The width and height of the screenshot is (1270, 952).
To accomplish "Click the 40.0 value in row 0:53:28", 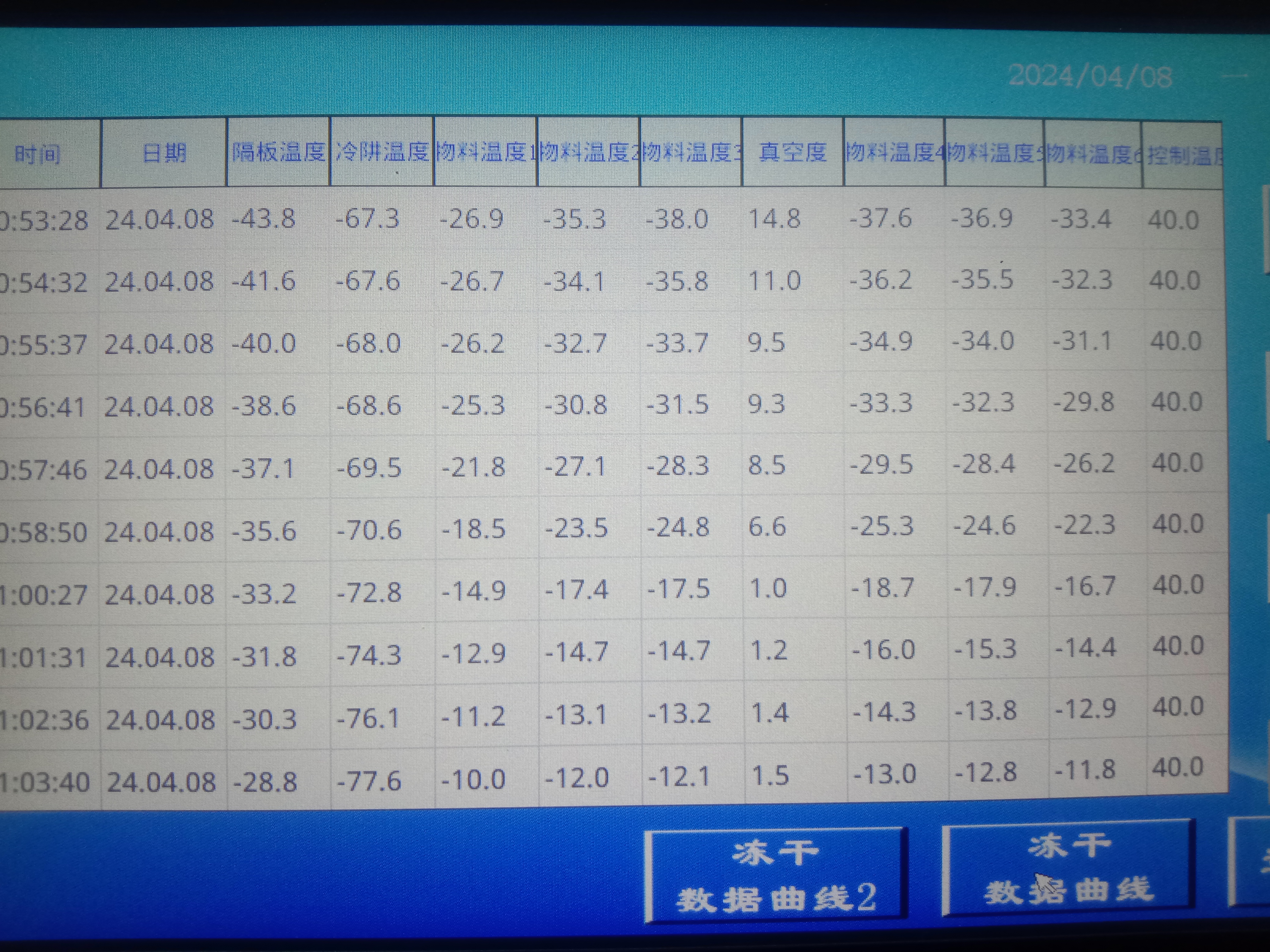I will [x=1173, y=220].
